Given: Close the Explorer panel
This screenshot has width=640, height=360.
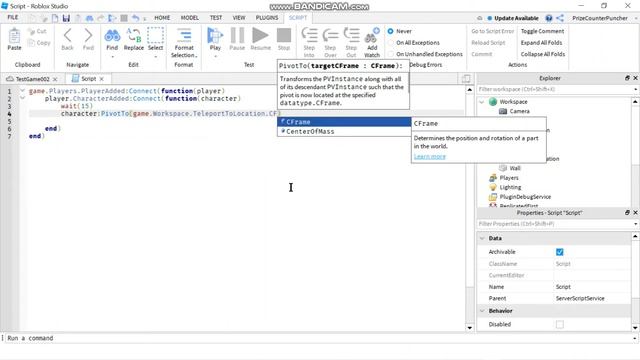Looking at the screenshot, I should point(635,78).
